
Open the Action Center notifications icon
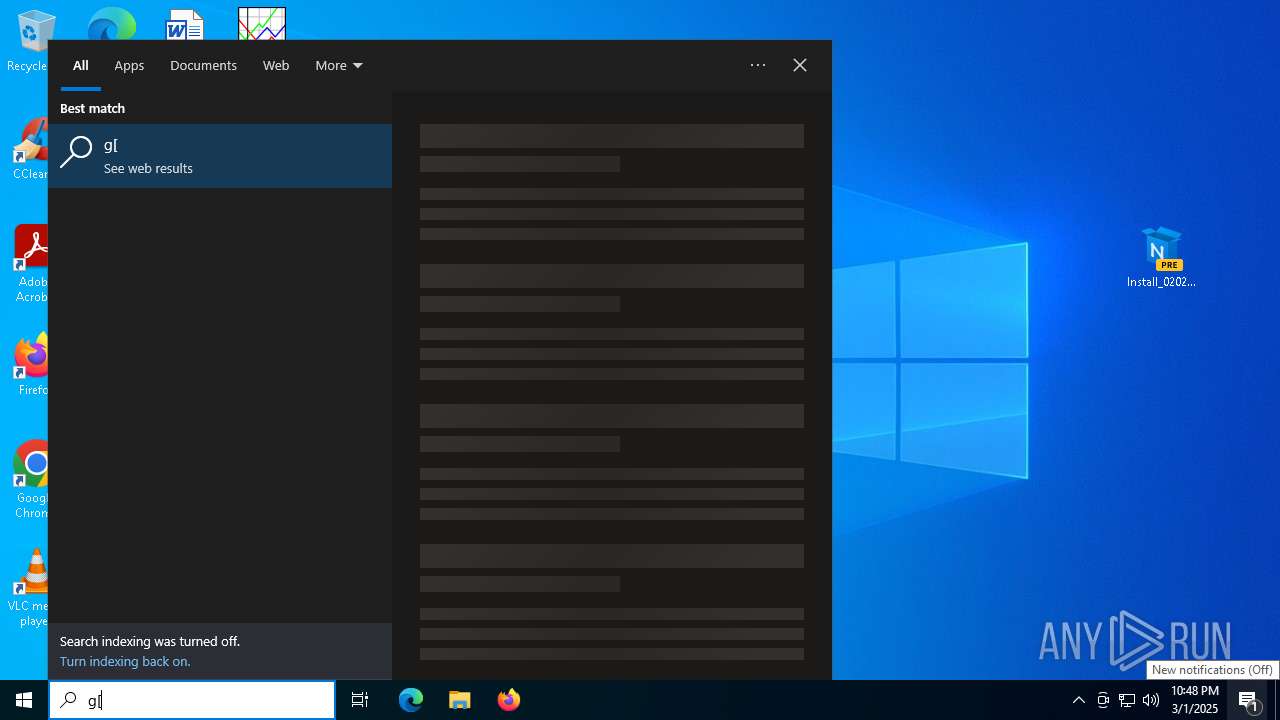(1249, 700)
